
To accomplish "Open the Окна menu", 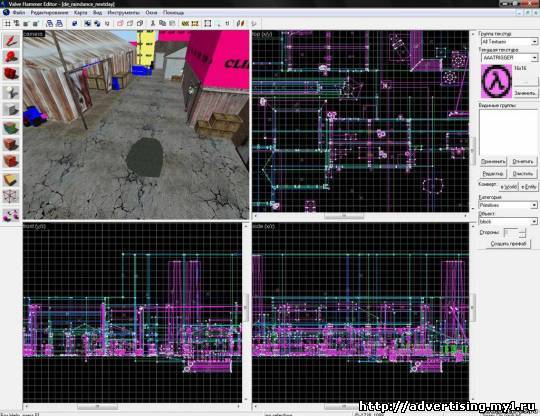I will [x=151, y=12].
